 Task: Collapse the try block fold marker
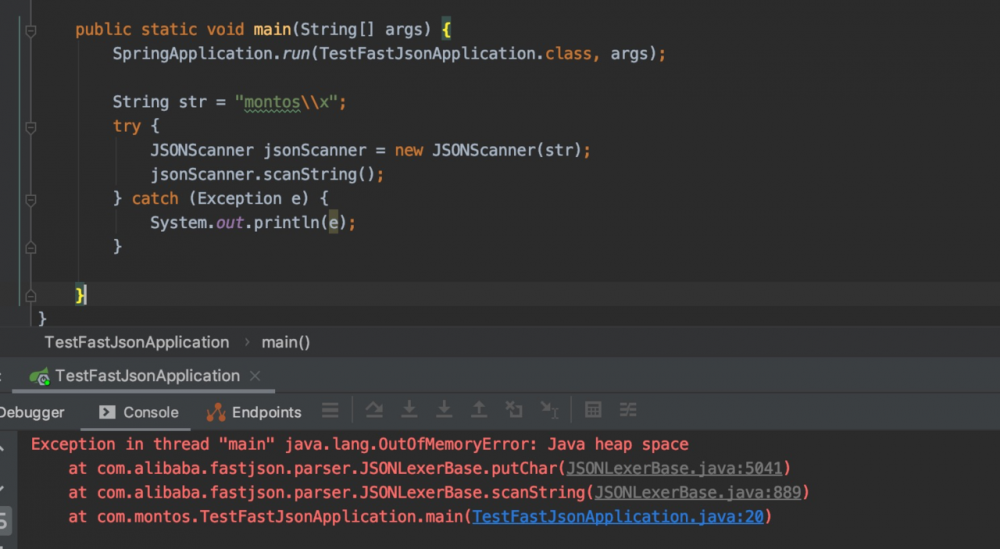(31, 127)
